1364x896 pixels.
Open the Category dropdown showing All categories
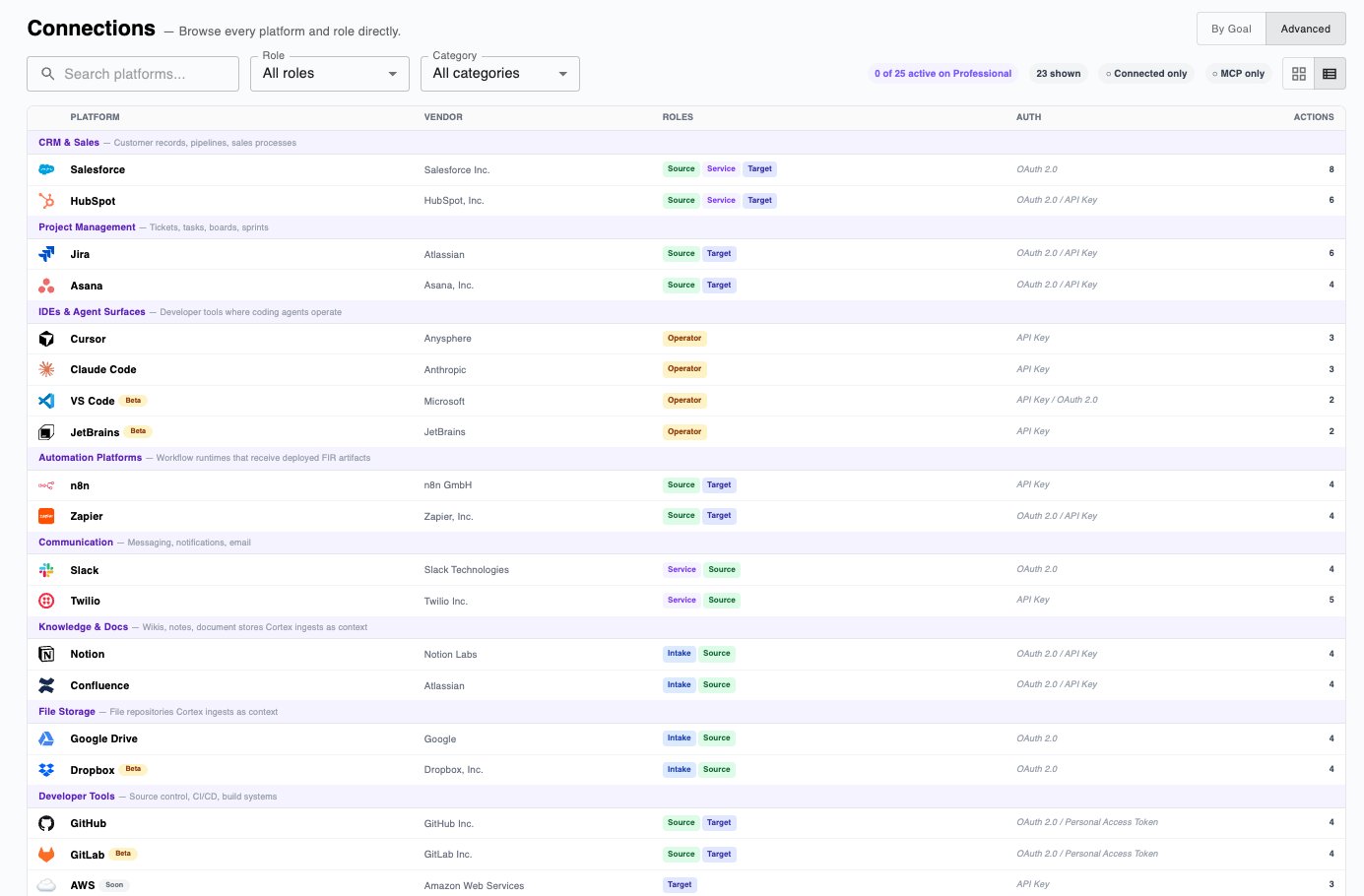499,73
